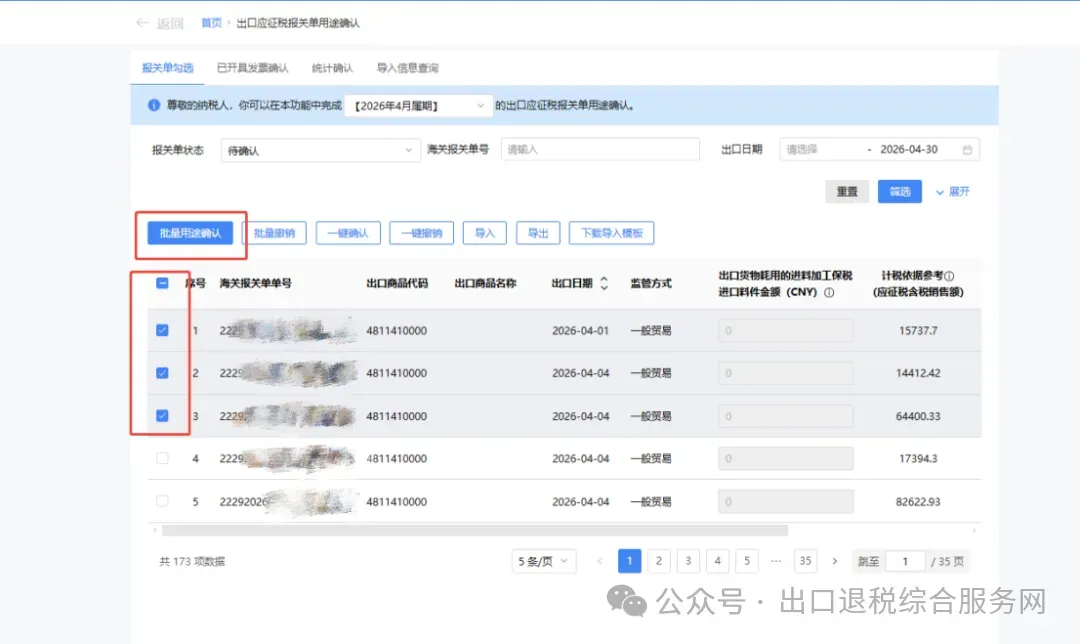Expand more filters with 展开
Image resolution: width=1080 pixels, height=644 pixels.
(x=953, y=191)
